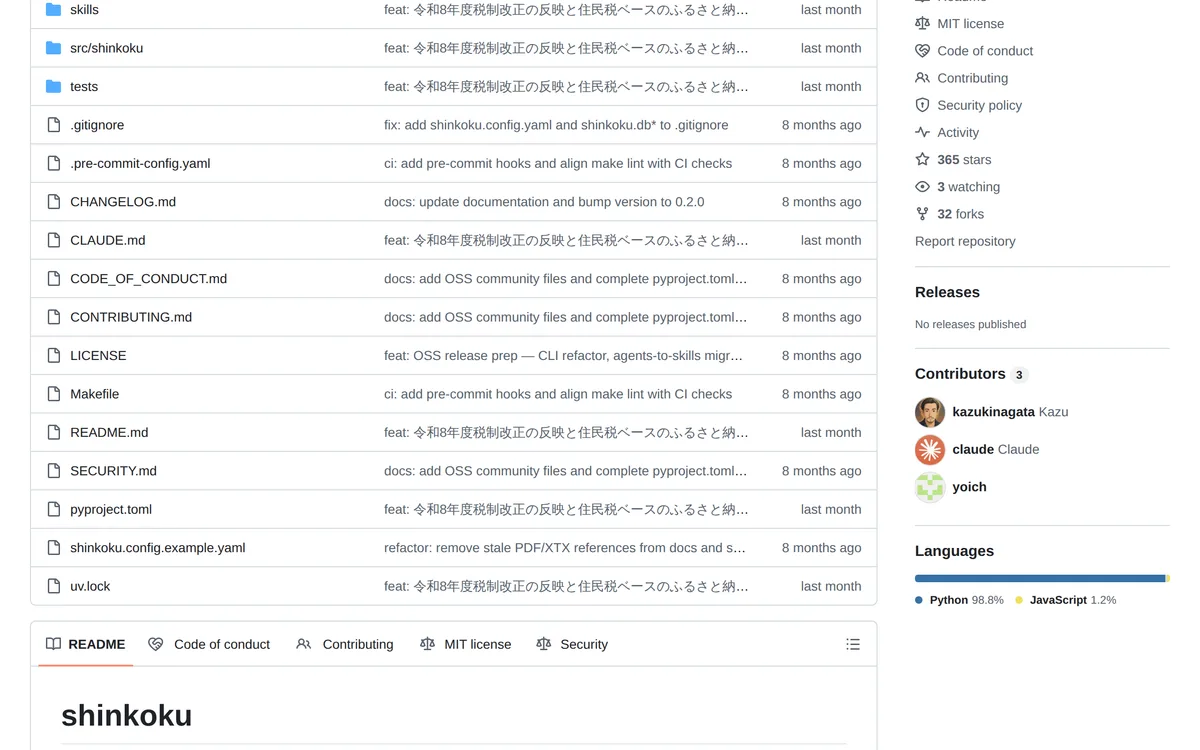Open the CLAUDE.md file
This screenshot has width=1200, height=750.
click(x=107, y=240)
